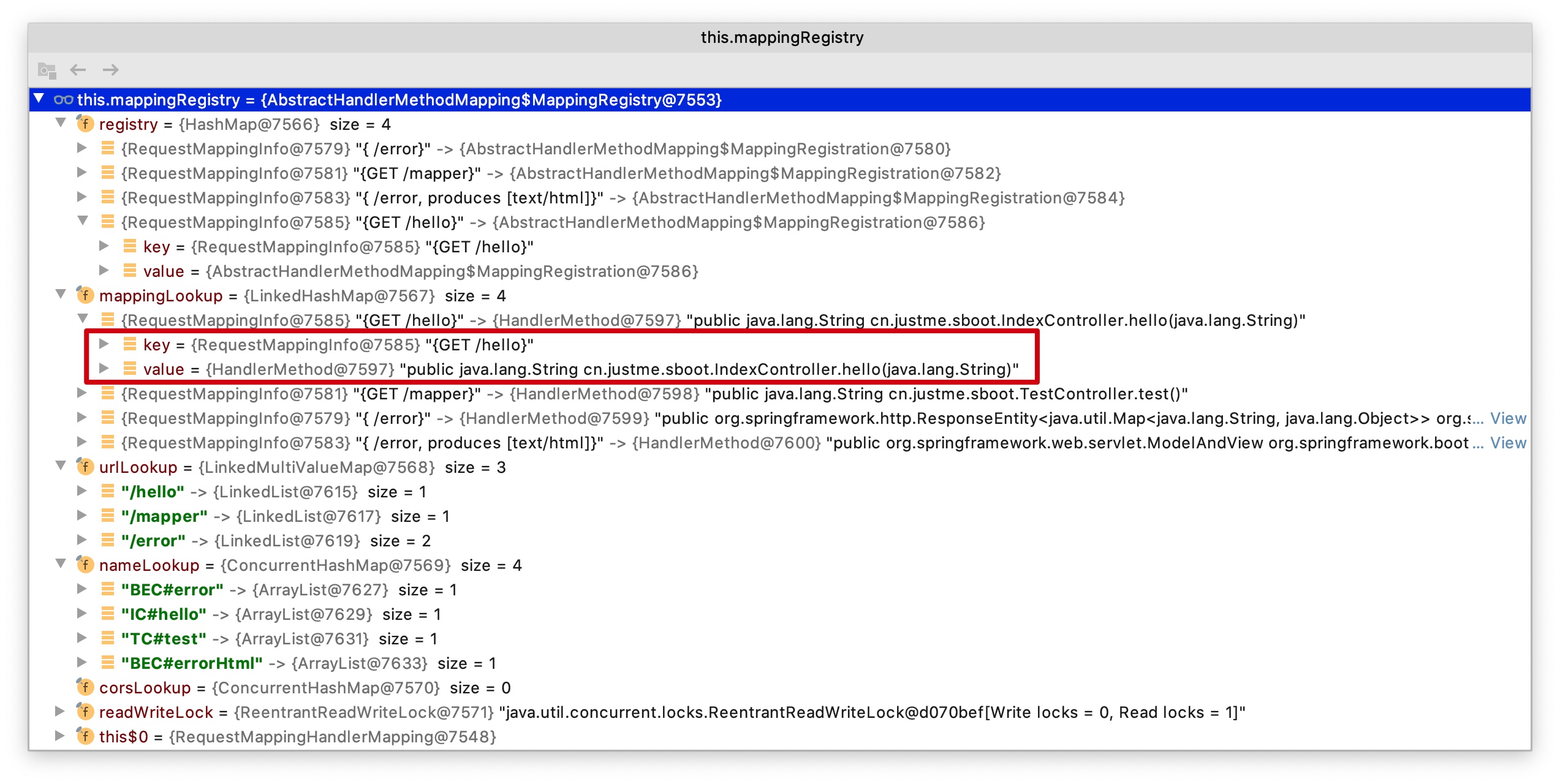Click the field icon next to mappingLookup

click(x=85, y=295)
